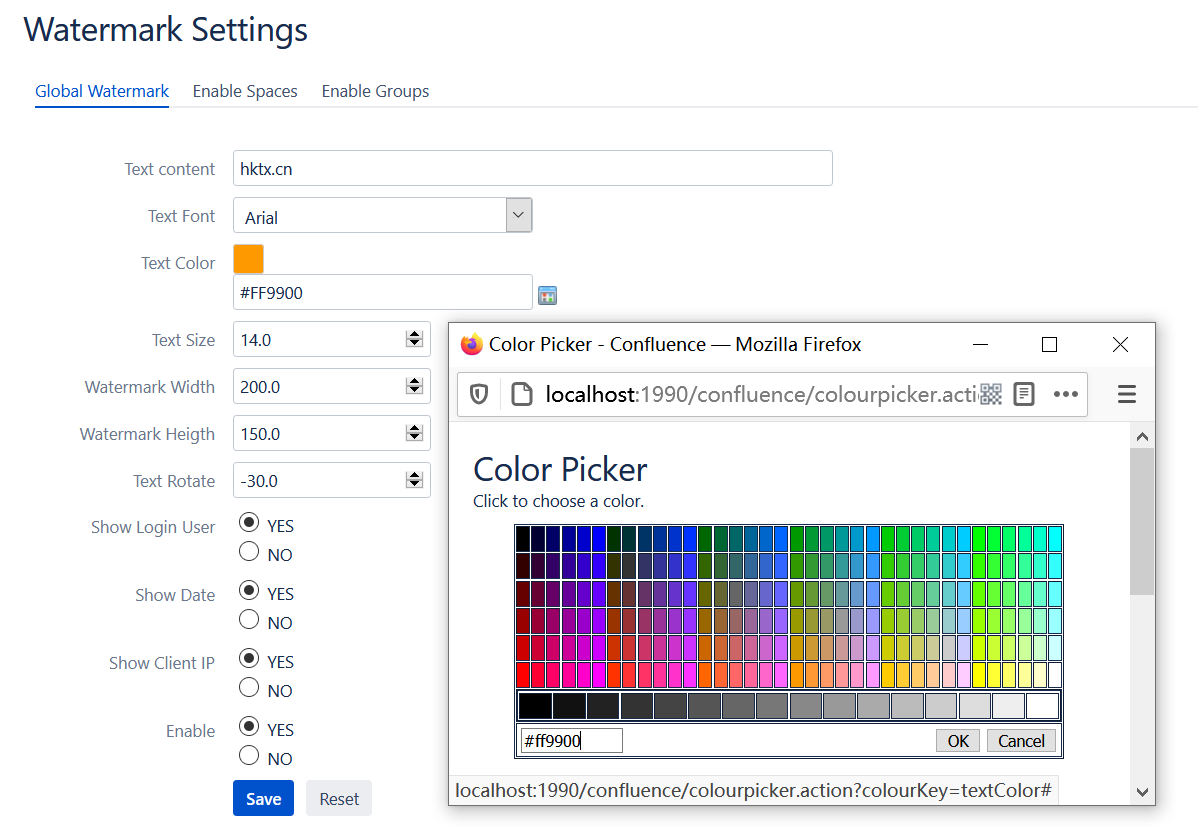Switch to the Enable Spaces tab

pyautogui.click(x=245, y=91)
